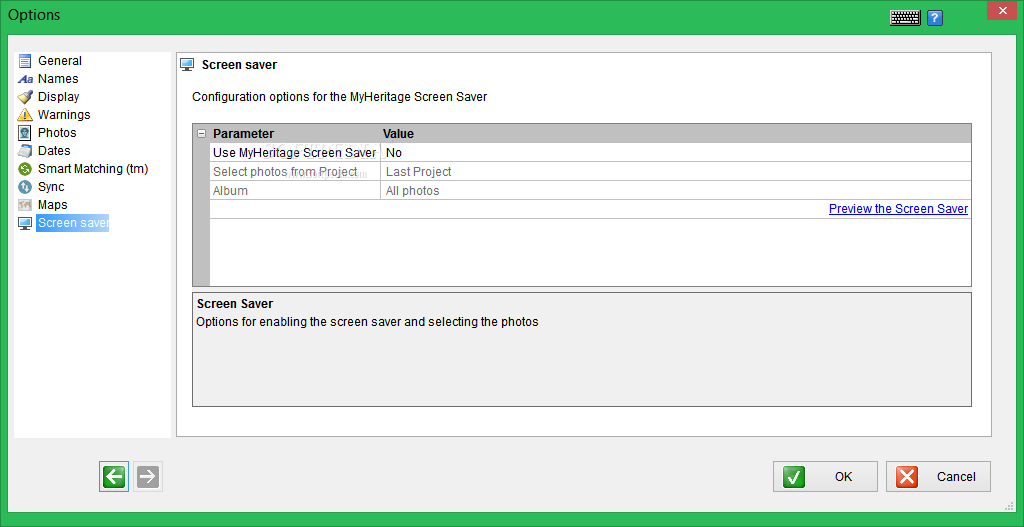The image size is (1024, 527).
Task: Click the General category icon
Action: click(25, 61)
